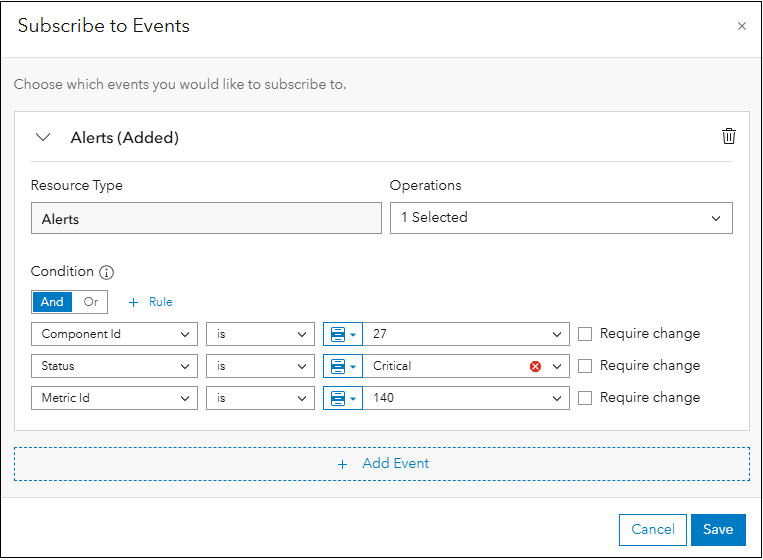The height and width of the screenshot is (560, 763).
Task: Open value type icon for Status row
Action: (x=342, y=366)
